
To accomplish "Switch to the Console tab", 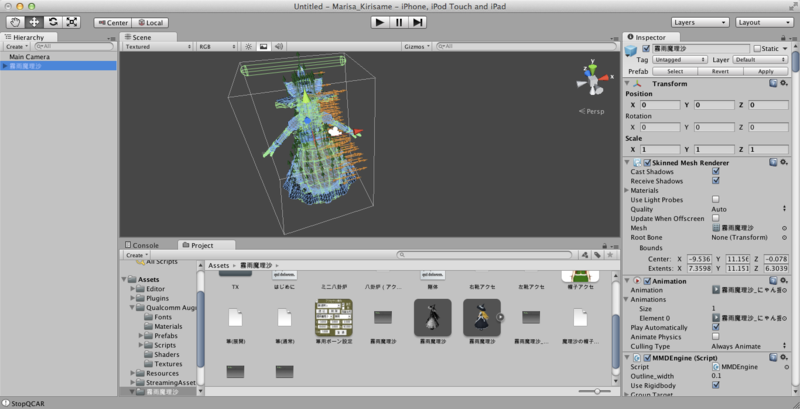I will pos(142,245).
